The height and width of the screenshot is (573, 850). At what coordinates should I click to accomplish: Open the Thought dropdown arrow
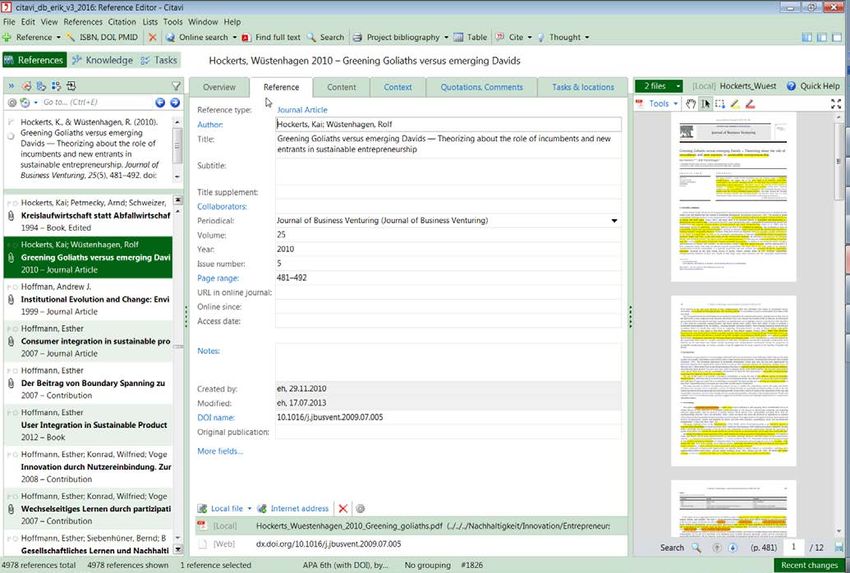coord(587,37)
